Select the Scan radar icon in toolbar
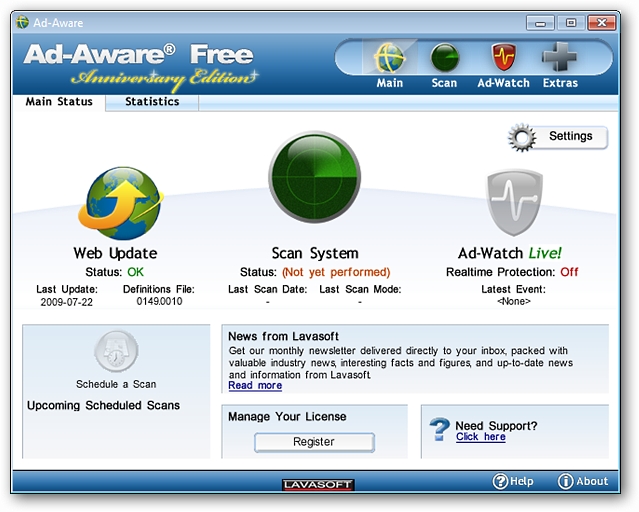The width and height of the screenshot is (639, 512). point(445,58)
